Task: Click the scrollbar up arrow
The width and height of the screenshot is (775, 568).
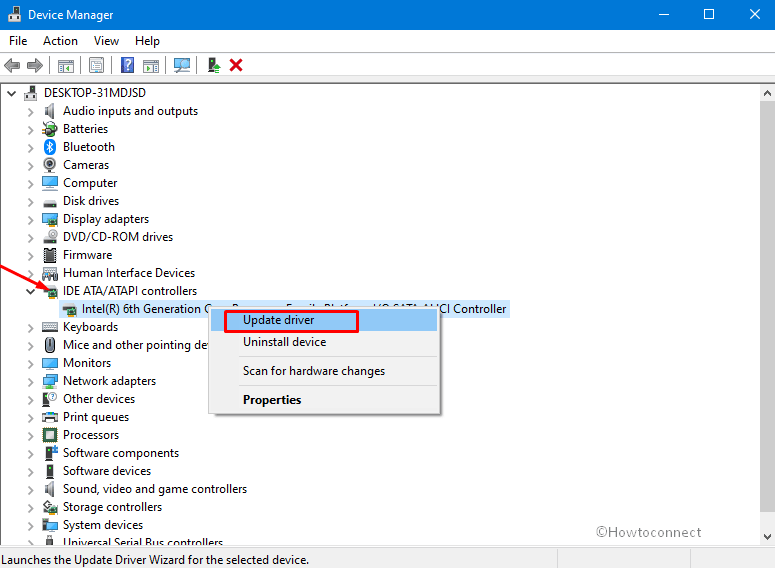Action: click(x=767, y=93)
